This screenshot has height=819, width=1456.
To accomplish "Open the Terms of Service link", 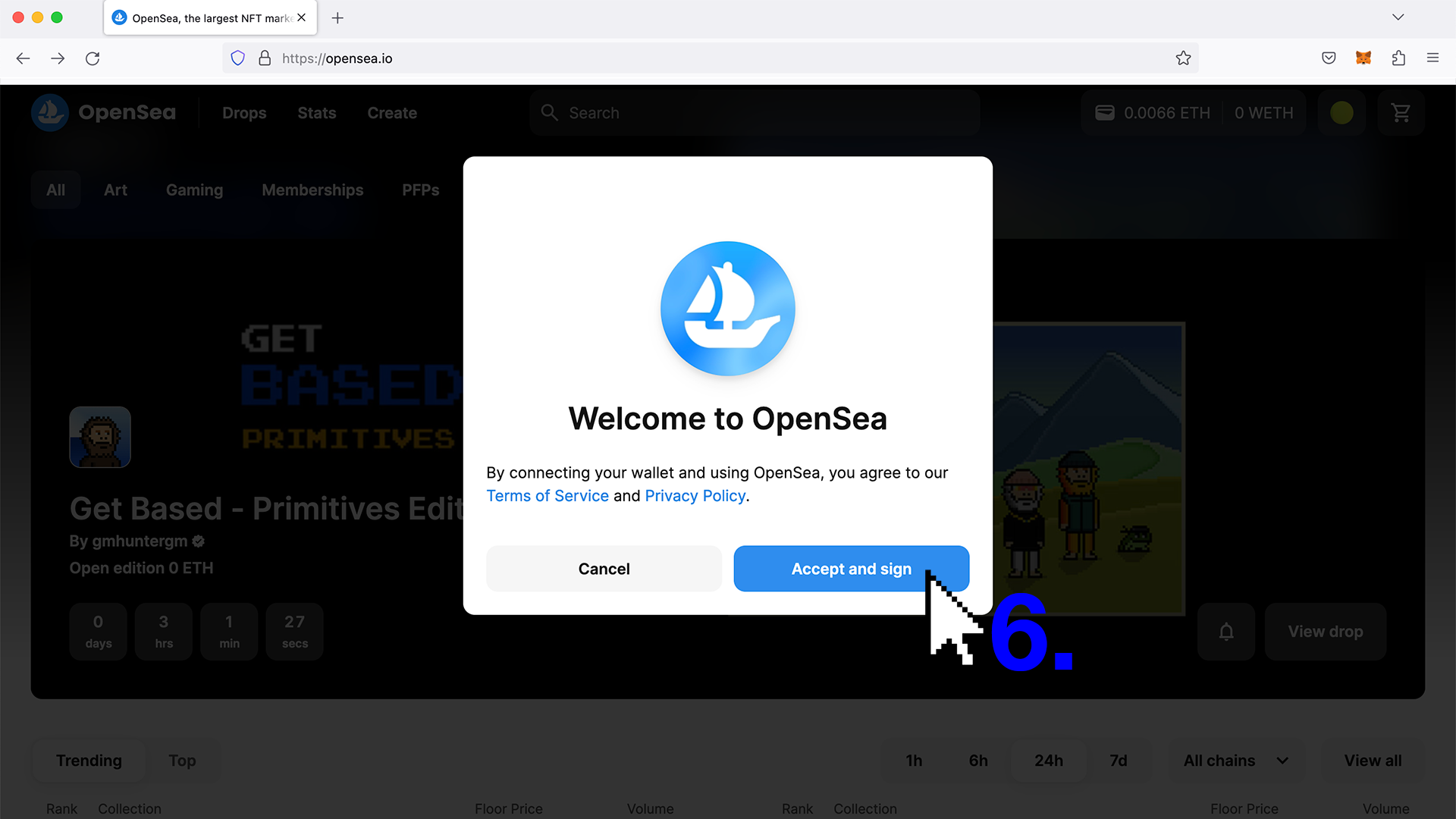I will click(x=548, y=496).
